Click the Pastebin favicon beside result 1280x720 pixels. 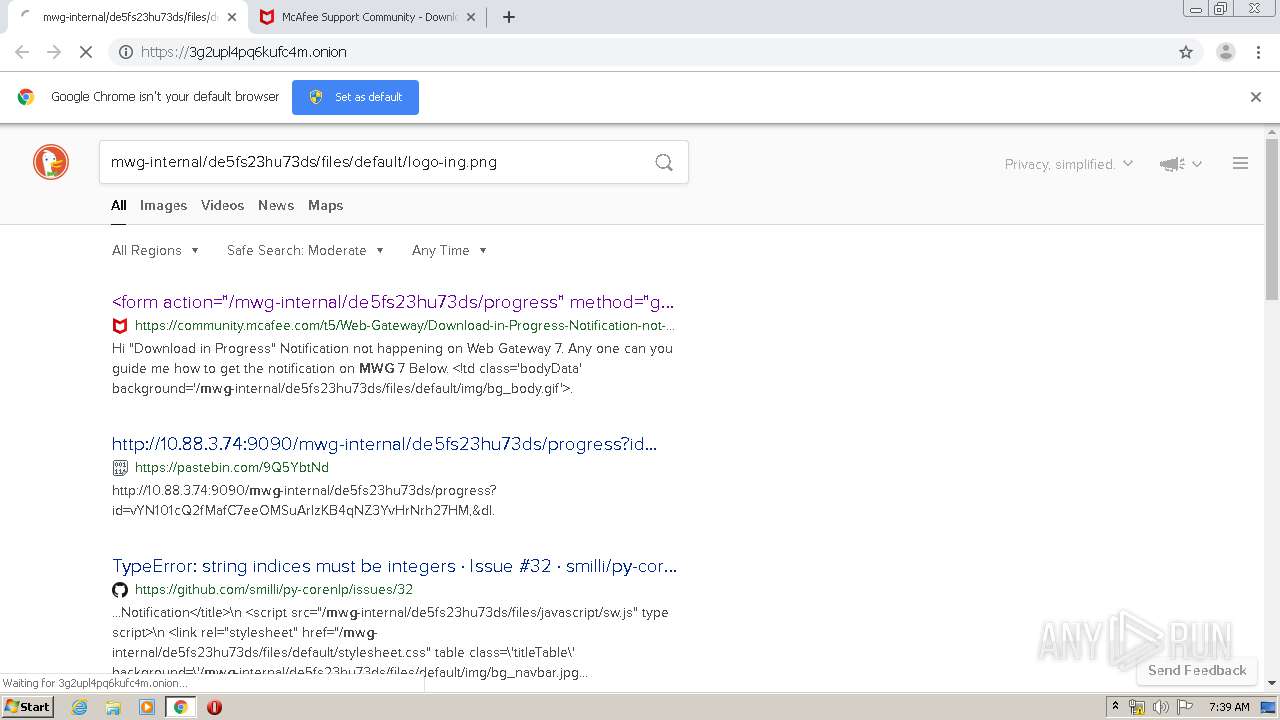coord(120,467)
